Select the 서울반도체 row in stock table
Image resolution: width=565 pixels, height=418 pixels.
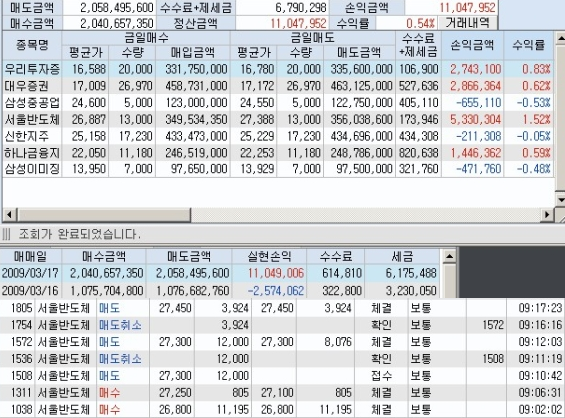point(278,119)
